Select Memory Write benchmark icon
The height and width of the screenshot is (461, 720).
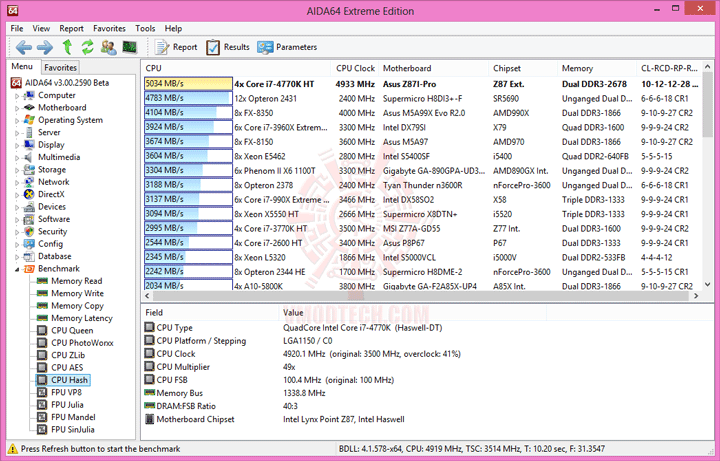point(42,293)
